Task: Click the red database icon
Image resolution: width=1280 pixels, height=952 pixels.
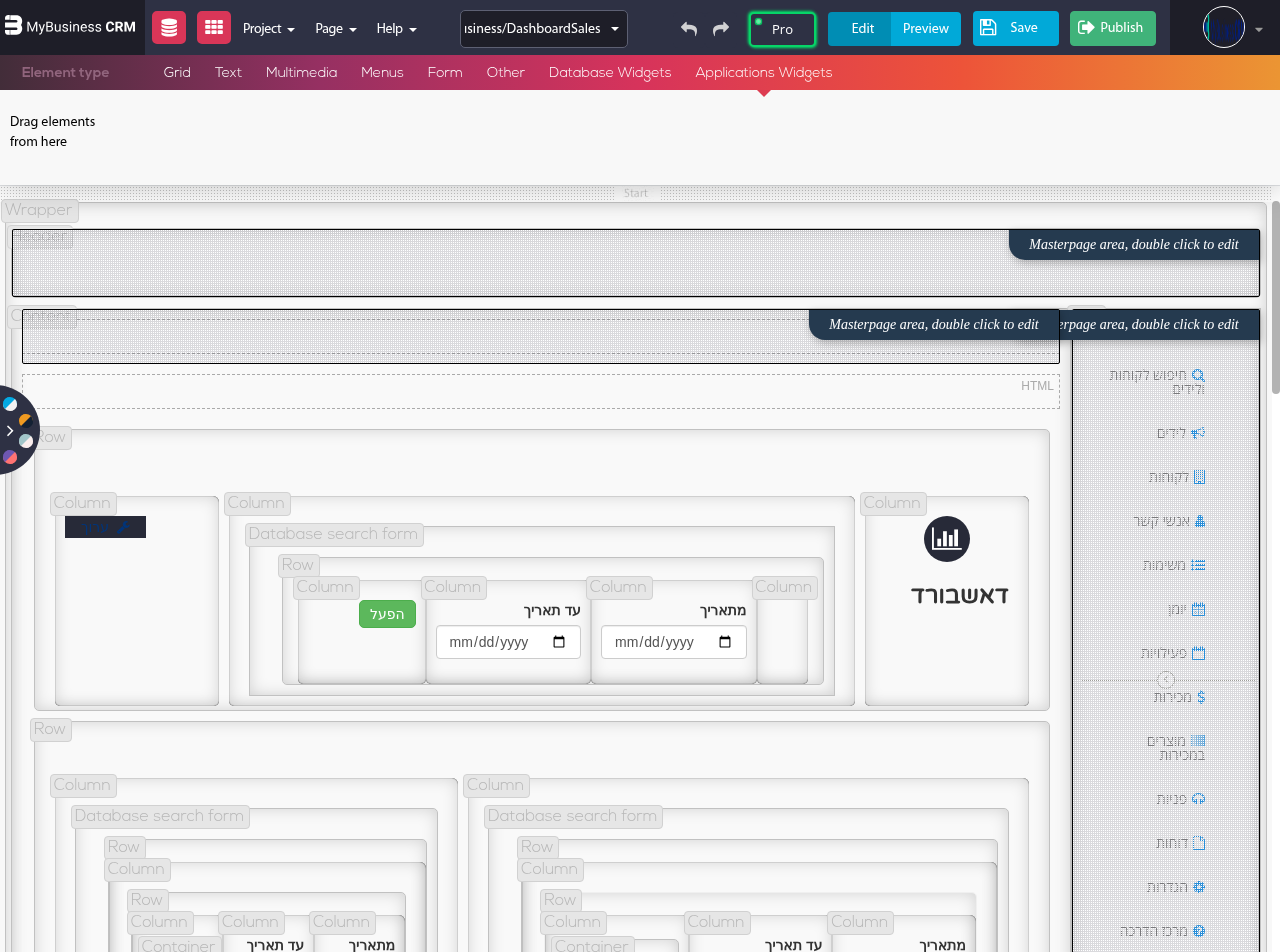Action: (x=169, y=28)
